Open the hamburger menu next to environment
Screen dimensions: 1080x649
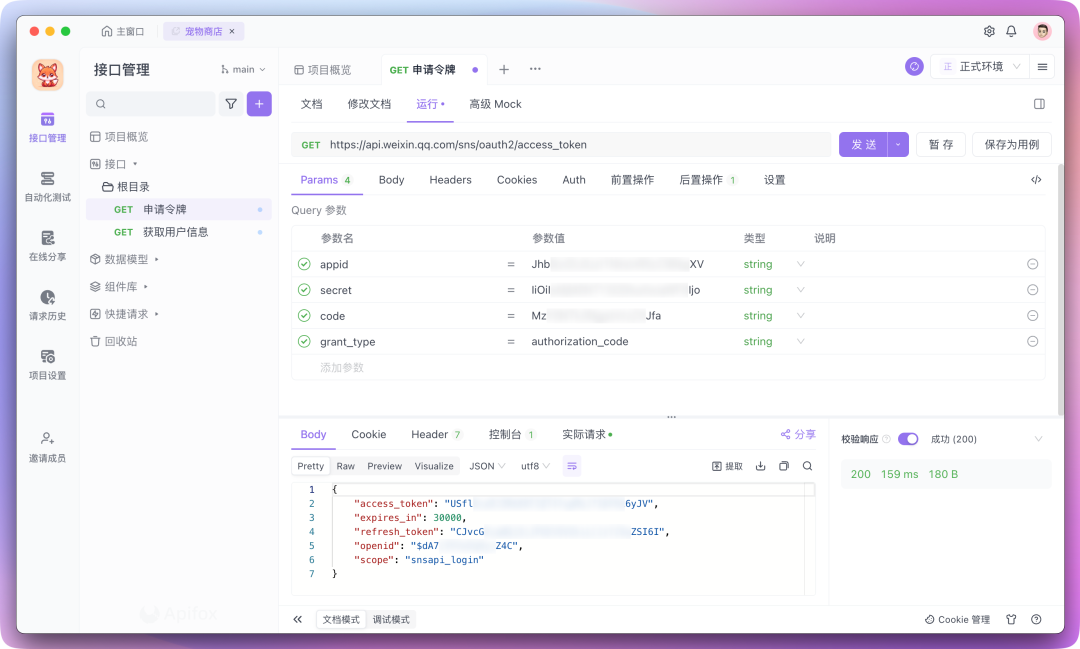tap(1042, 67)
